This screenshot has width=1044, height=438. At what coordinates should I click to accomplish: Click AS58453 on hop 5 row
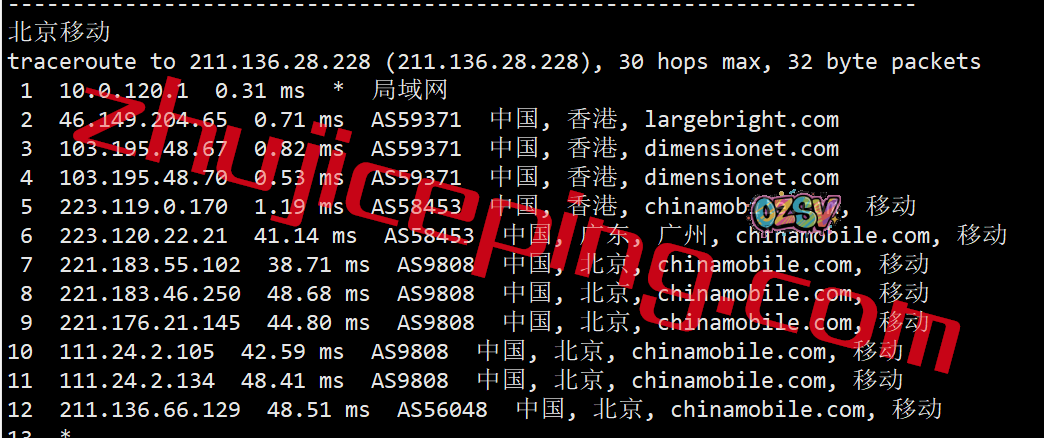tap(416, 207)
